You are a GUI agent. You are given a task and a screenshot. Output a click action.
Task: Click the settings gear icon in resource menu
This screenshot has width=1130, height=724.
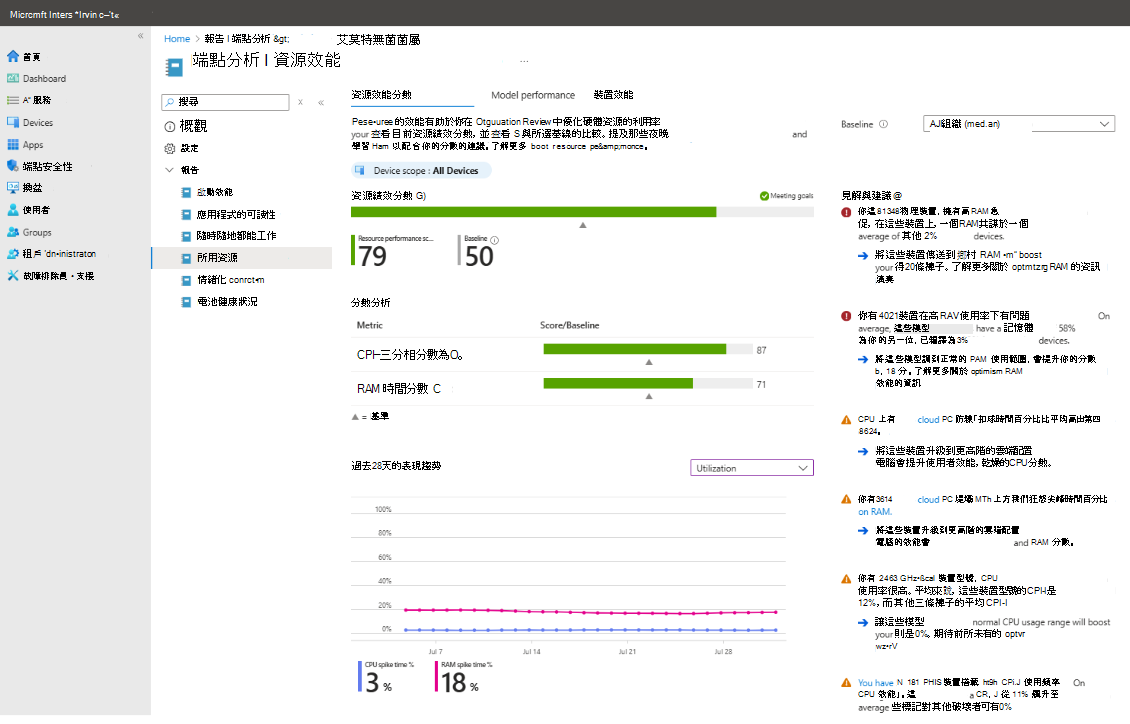[x=169, y=148]
